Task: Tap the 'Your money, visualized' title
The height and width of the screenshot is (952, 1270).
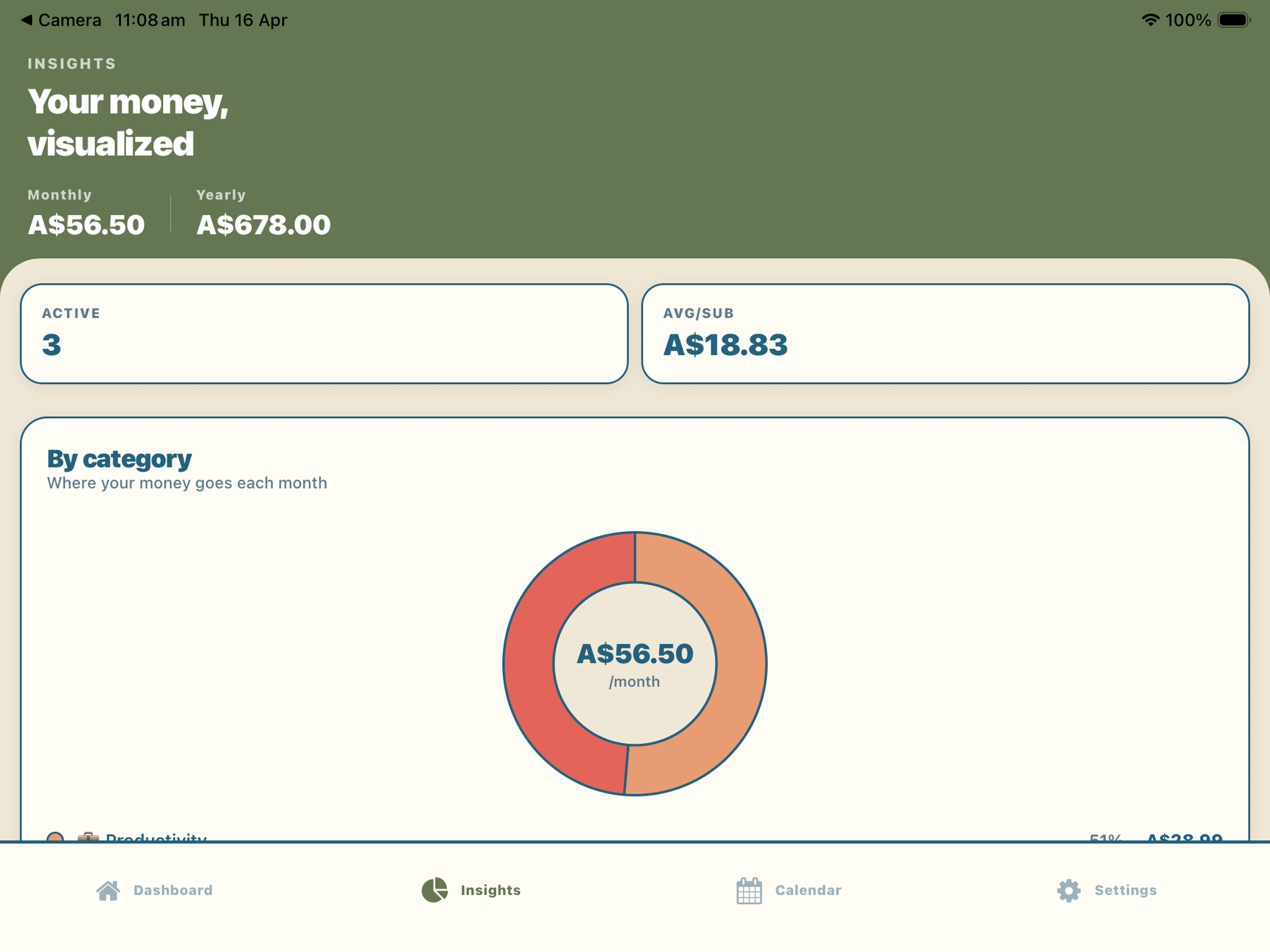Action: click(x=128, y=122)
